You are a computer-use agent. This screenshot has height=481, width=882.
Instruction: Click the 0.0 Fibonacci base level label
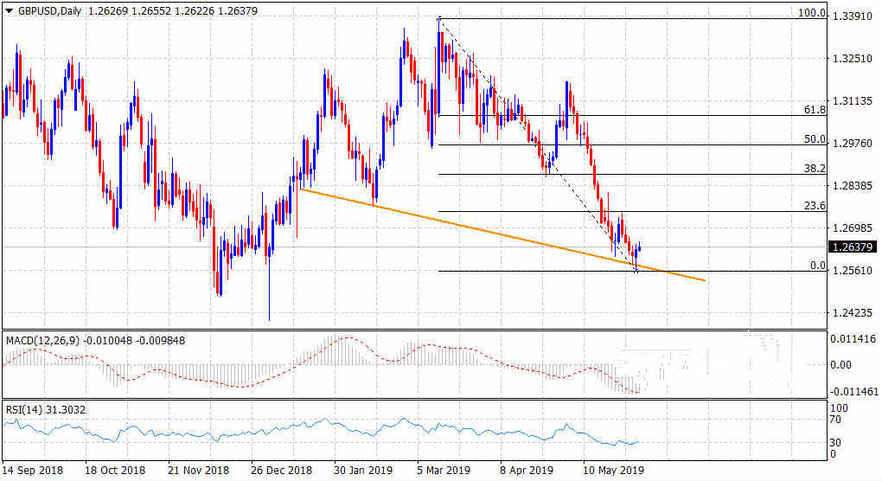click(x=817, y=266)
